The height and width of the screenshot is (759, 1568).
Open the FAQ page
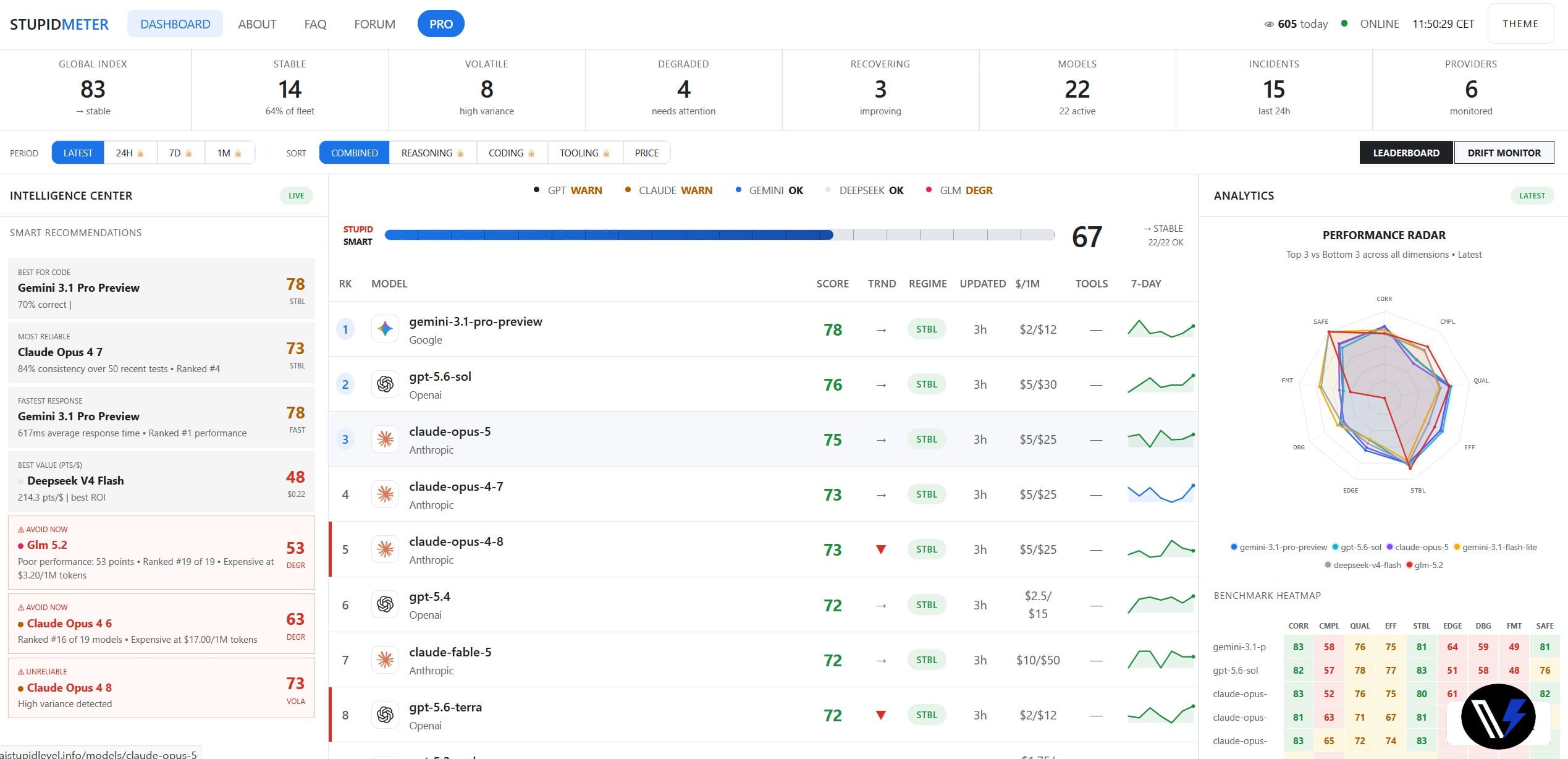tap(315, 24)
